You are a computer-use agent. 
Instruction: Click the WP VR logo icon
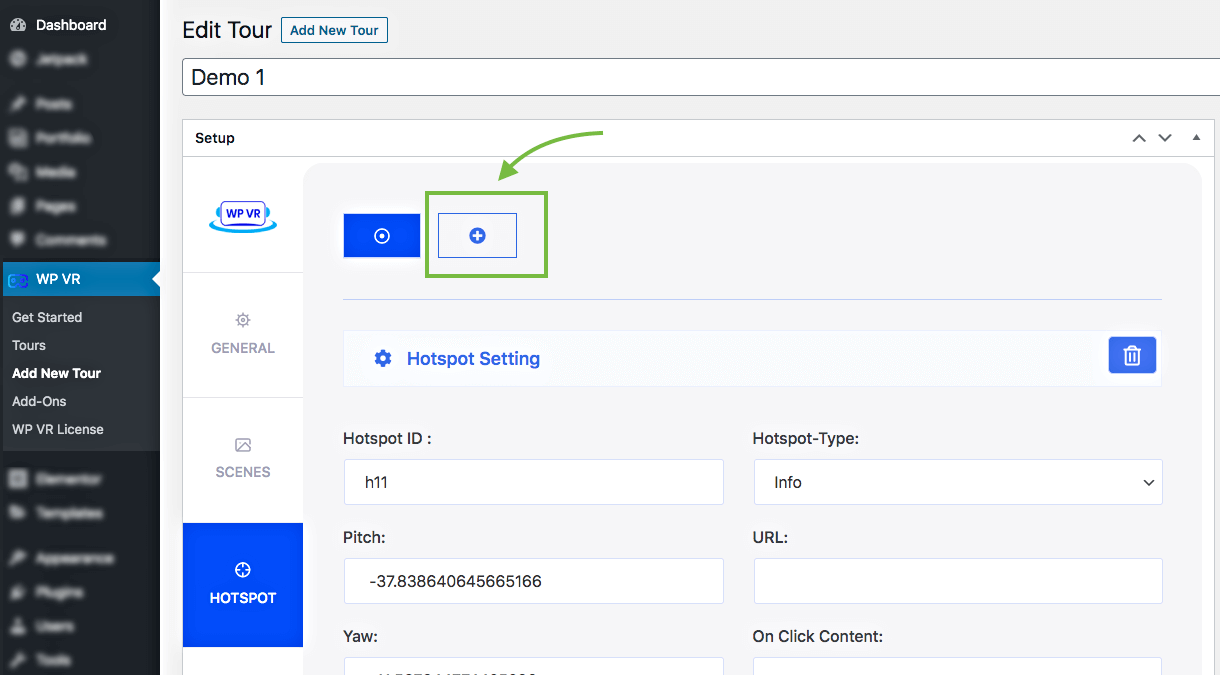point(243,215)
